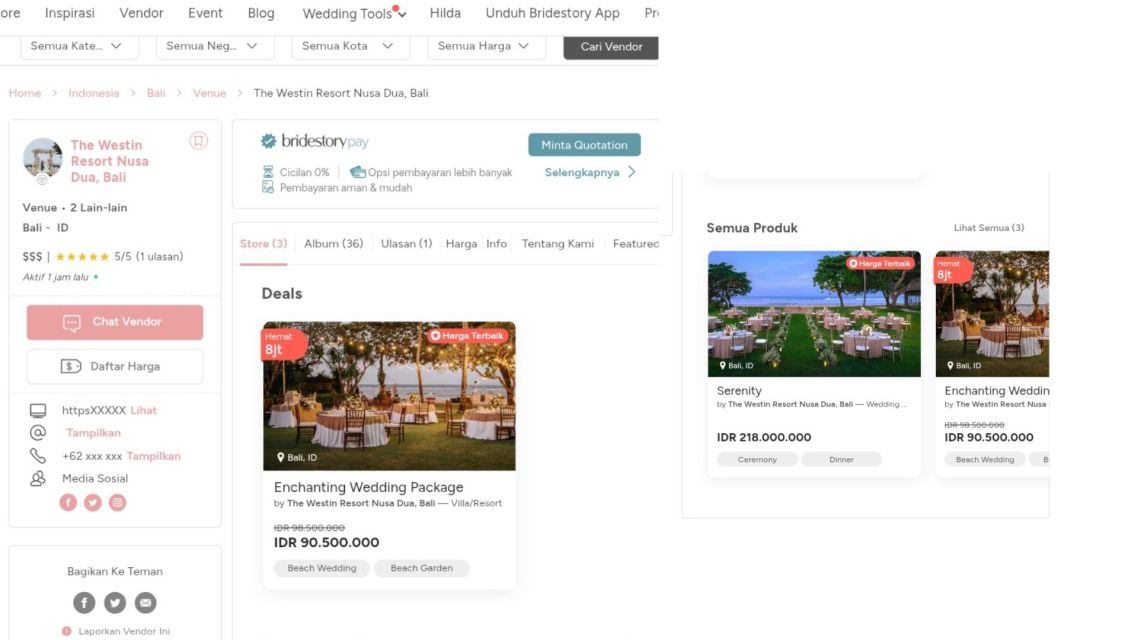
Task: Click the Beach Garden tag on Deals card
Action: coord(422,568)
